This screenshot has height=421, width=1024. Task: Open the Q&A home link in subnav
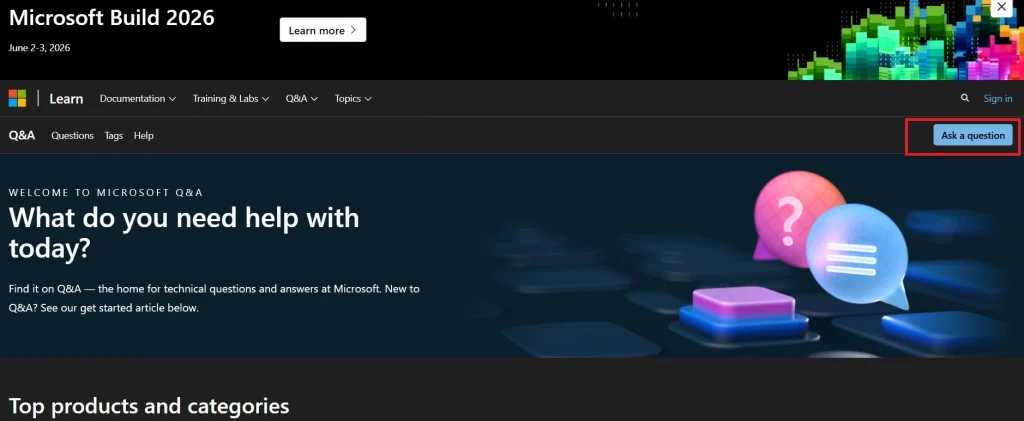click(22, 135)
